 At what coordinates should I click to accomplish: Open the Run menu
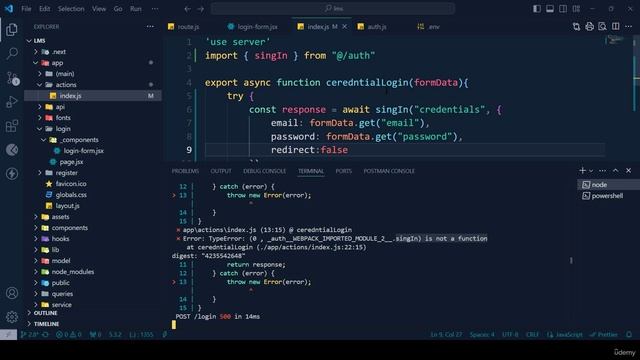click(x=136, y=9)
